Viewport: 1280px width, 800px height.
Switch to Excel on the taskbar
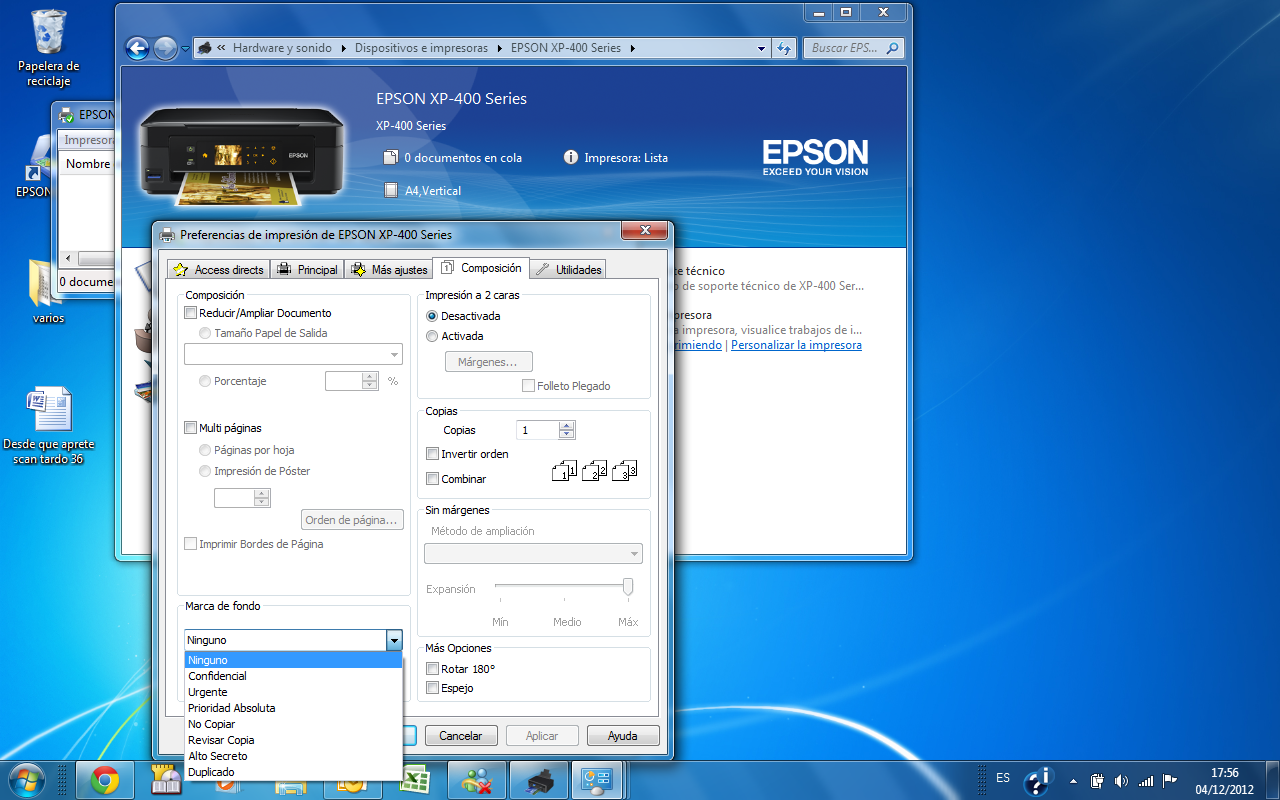[414, 780]
